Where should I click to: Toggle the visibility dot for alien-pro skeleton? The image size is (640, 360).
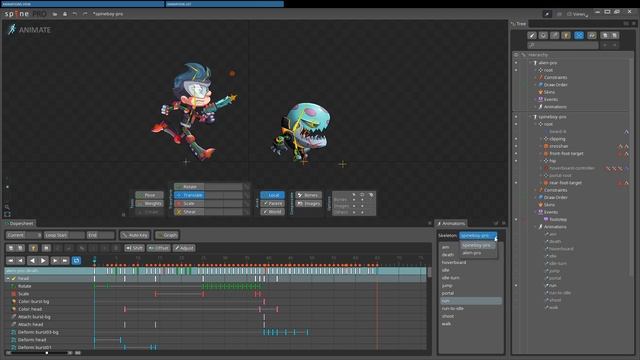pyautogui.click(x=516, y=63)
